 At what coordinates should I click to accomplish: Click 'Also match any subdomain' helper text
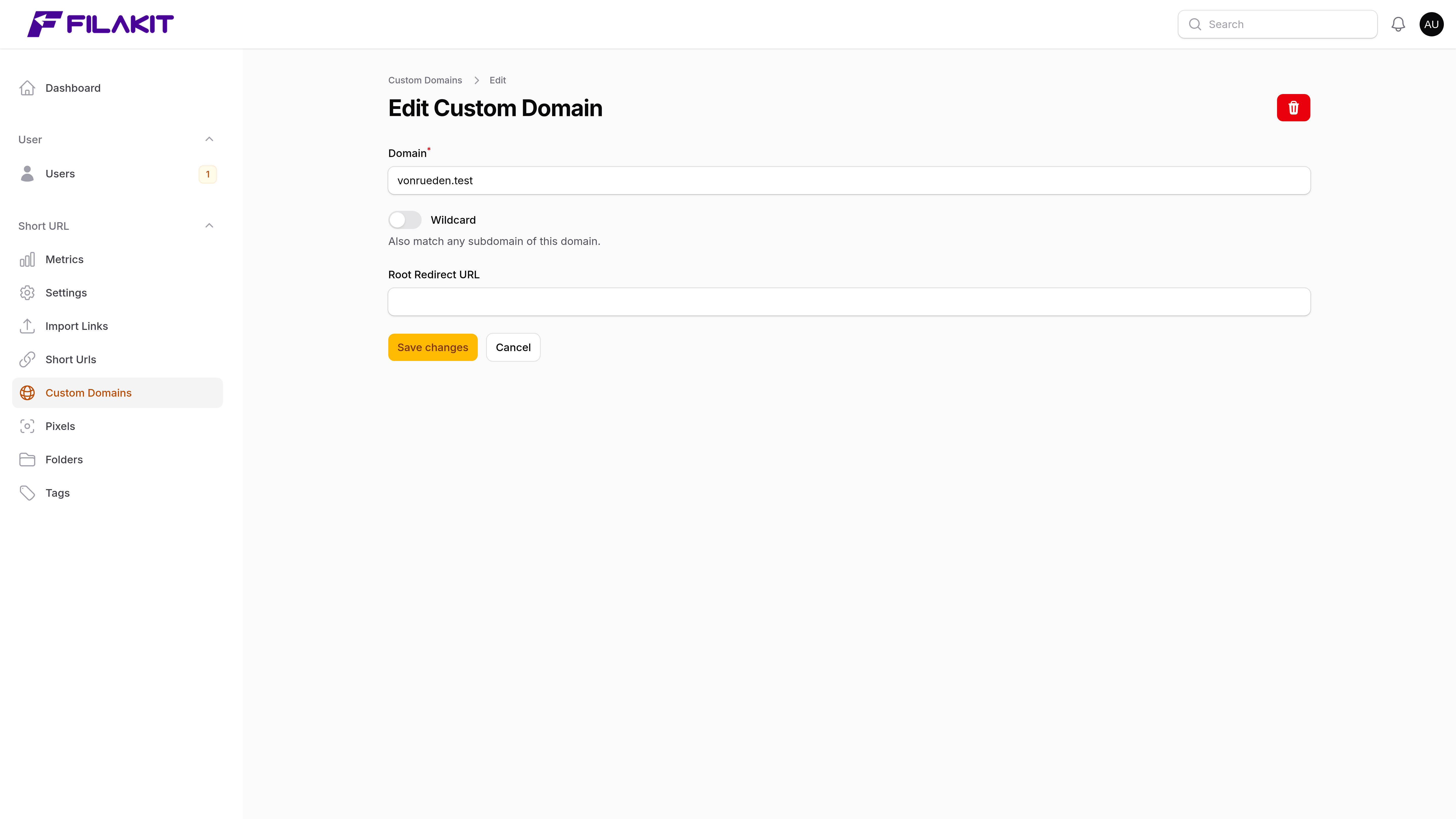click(494, 241)
